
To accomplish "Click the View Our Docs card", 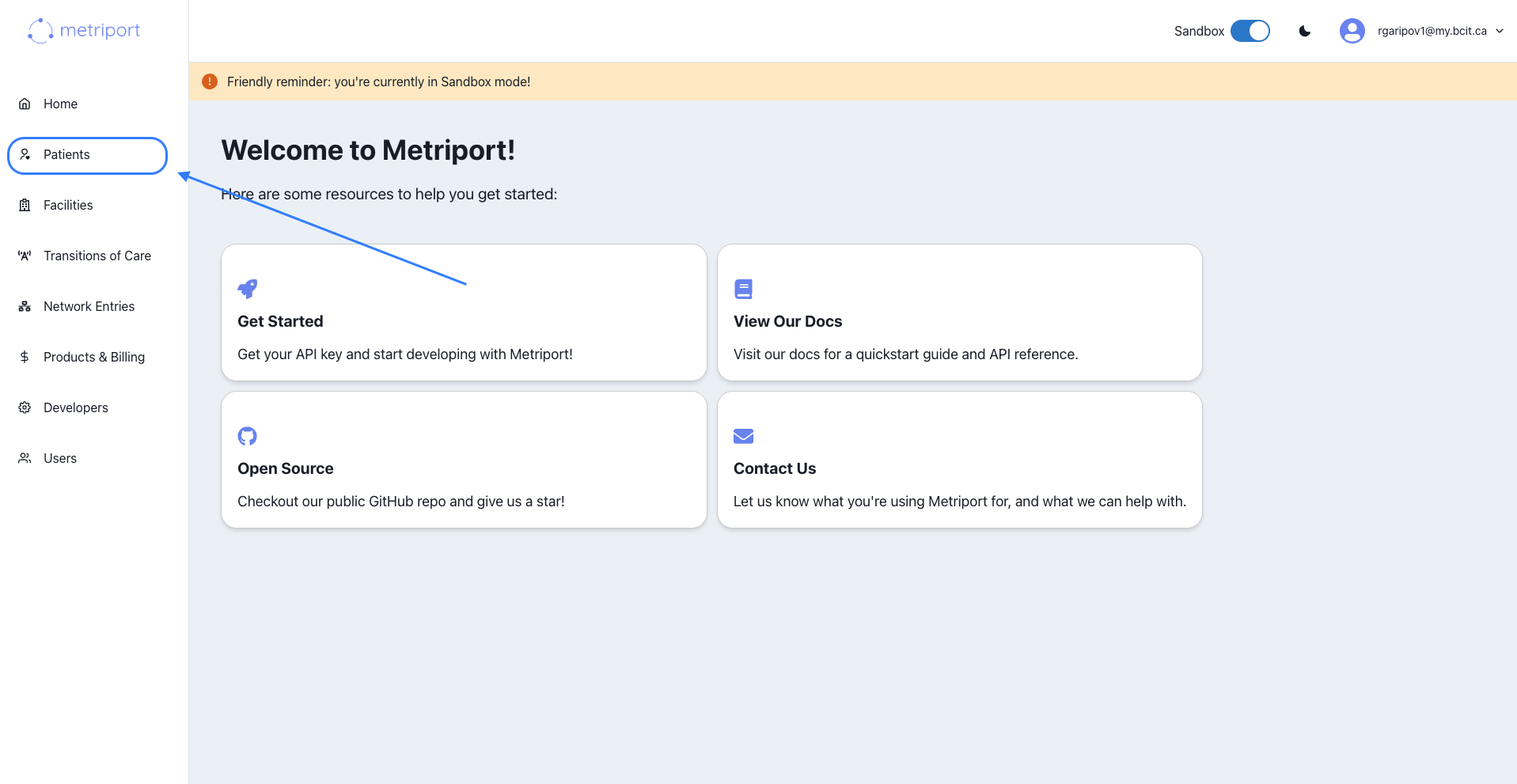I will pyautogui.click(x=959, y=312).
